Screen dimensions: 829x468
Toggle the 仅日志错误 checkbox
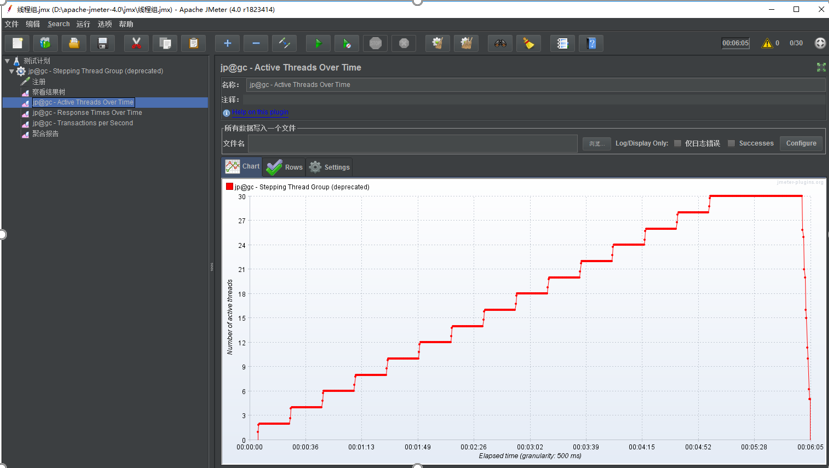pyautogui.click(x=677, y=143)
